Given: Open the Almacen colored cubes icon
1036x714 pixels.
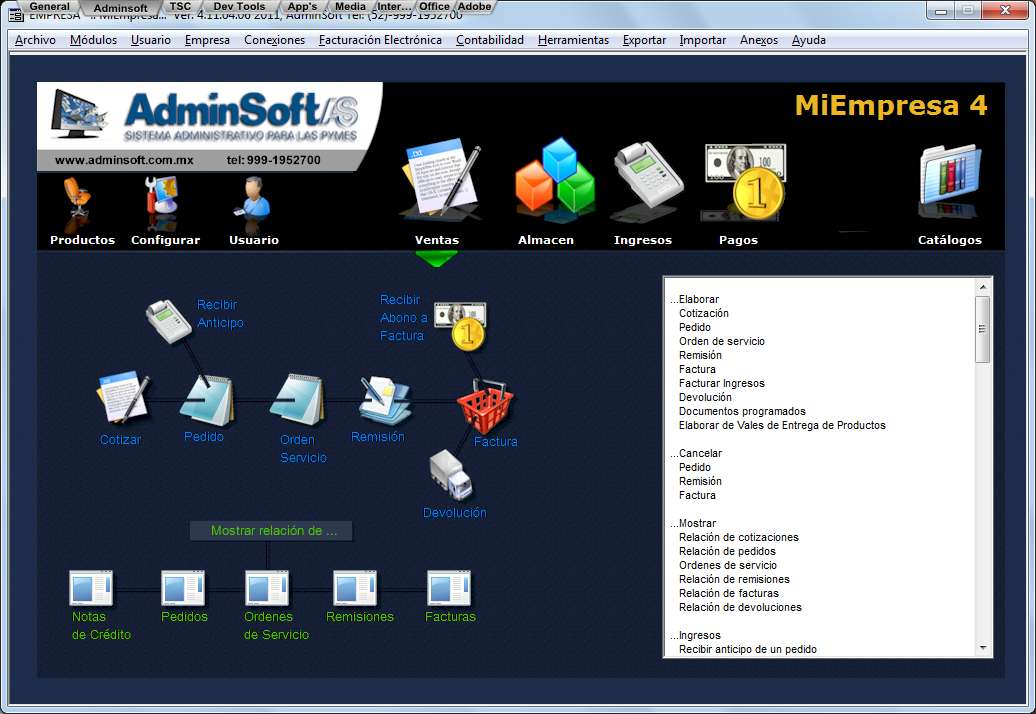Looking at the screenshot, I should point(555,177).
